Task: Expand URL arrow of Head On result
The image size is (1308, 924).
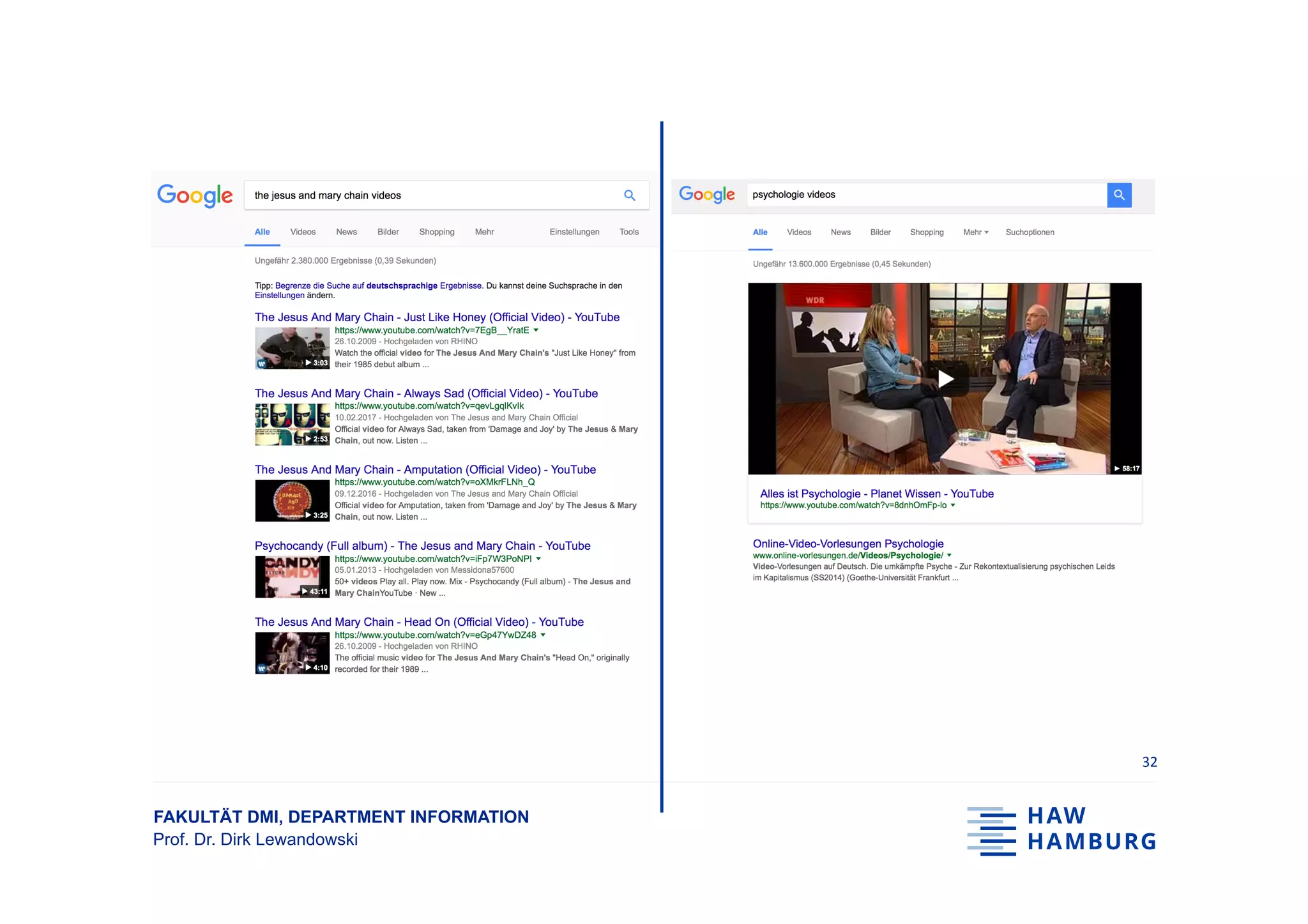Action: tap(543, 635)
